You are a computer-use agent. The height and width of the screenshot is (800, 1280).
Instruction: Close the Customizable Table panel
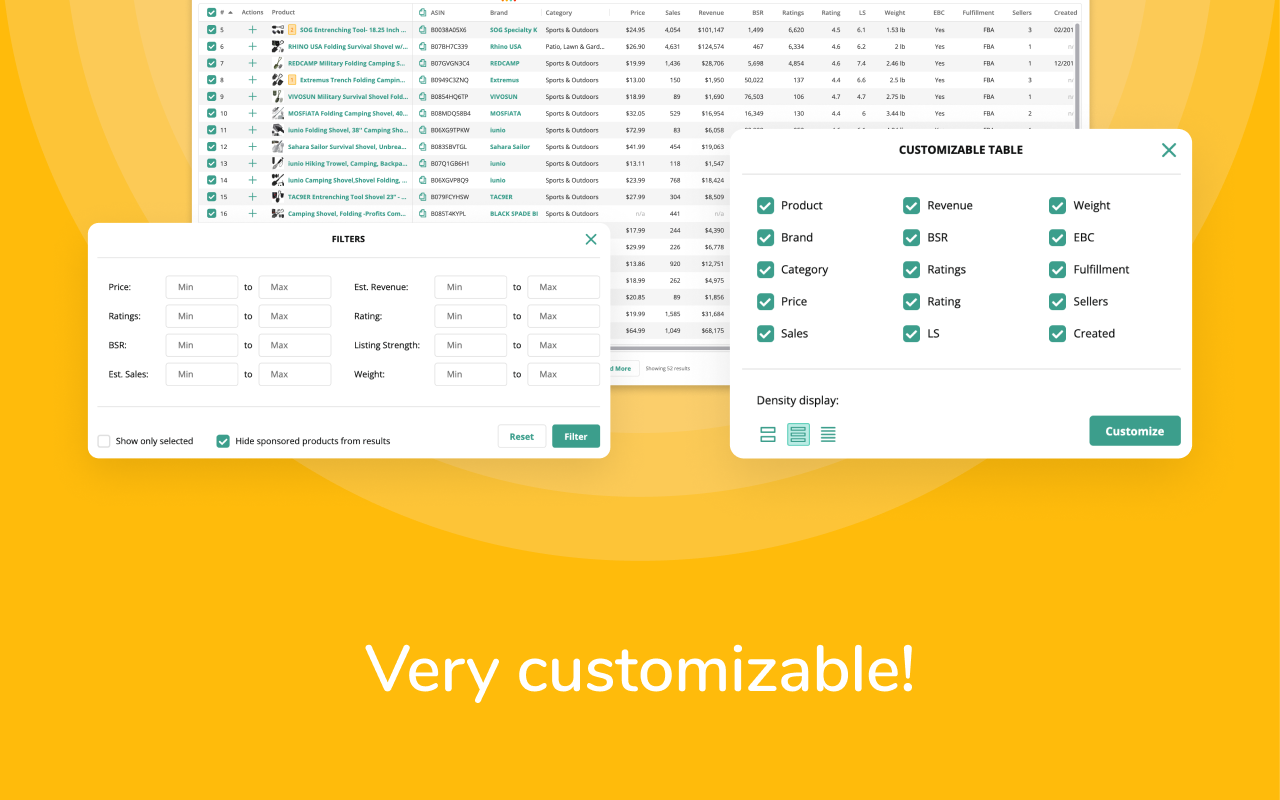pyautogui.click(x=1169, y=150)
